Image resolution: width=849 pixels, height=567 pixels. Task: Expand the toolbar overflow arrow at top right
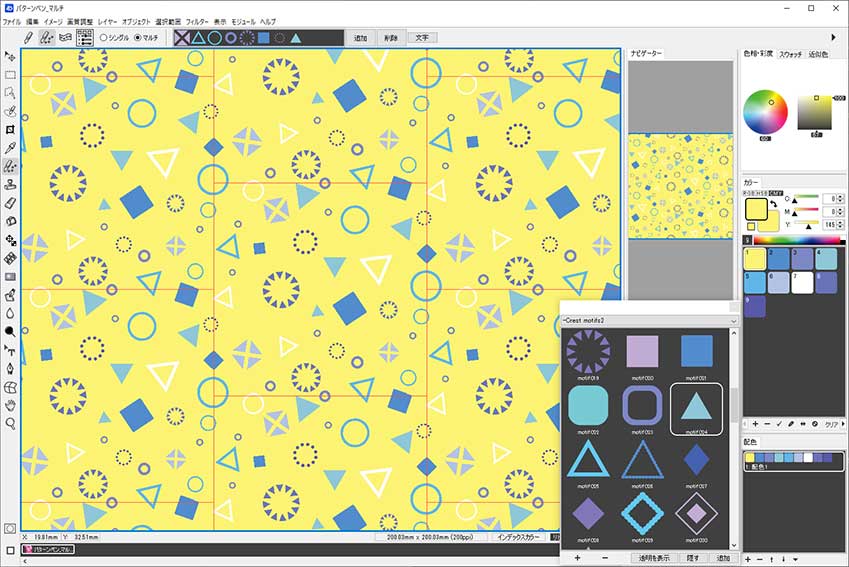pos(833,37)
